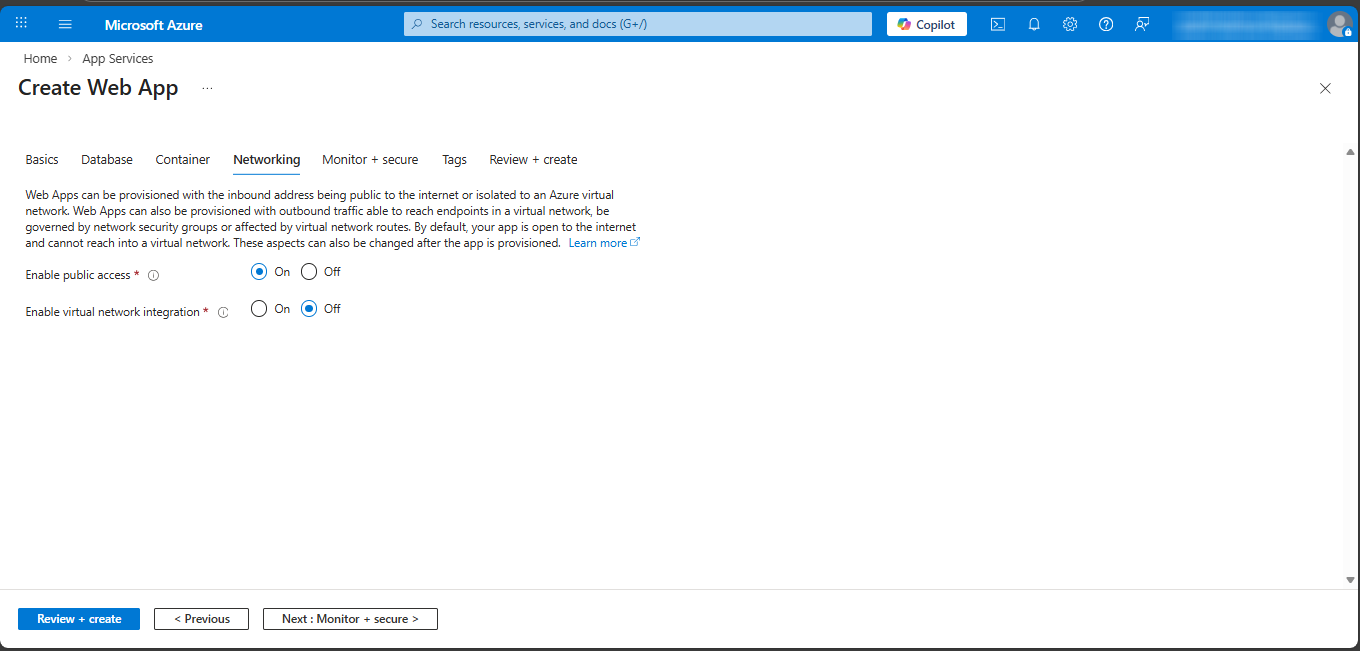Screen dimensions: 1360x651
Task: Set Enable public access to Off
Action: (x=309, y=272)
